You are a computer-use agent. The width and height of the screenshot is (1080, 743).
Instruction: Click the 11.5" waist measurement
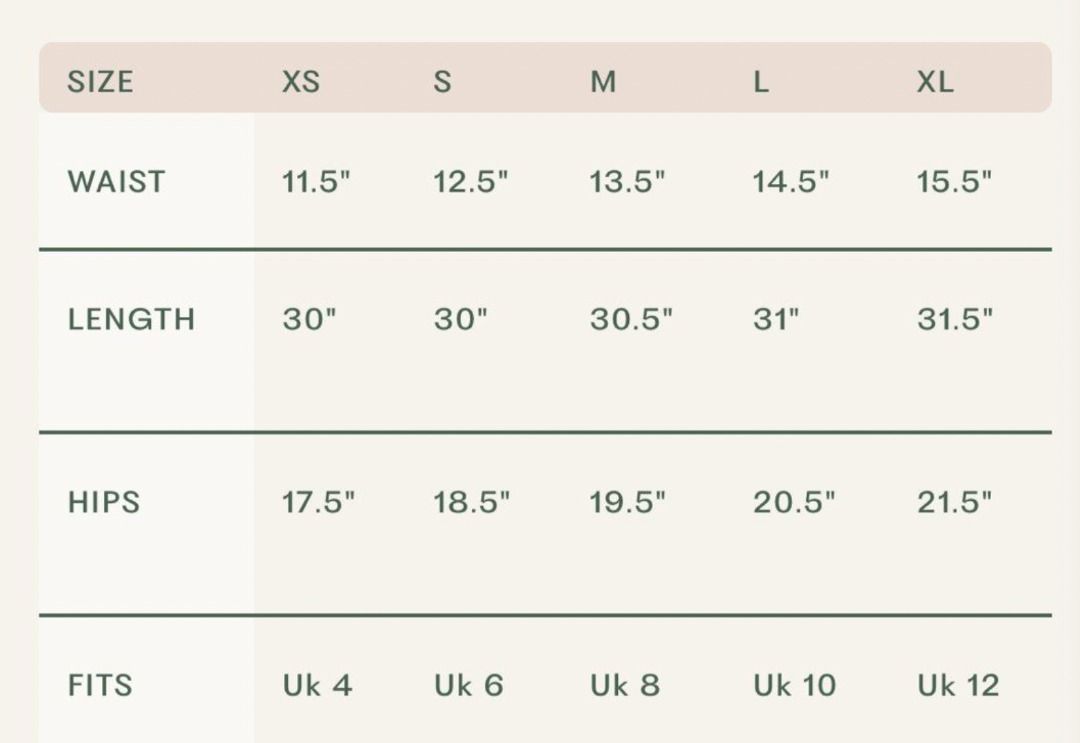(x=316, y=182)
